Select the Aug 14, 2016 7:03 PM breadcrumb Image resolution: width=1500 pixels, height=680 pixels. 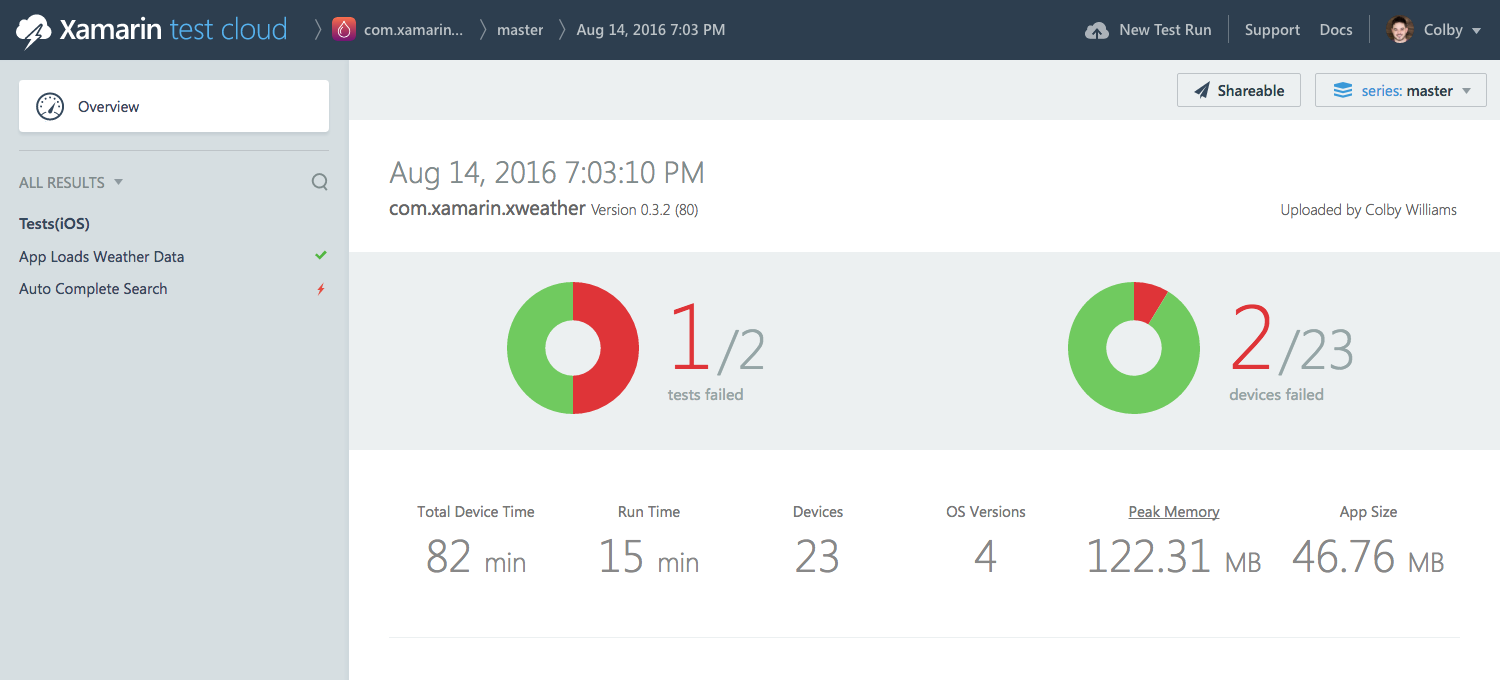coord(651,30)
